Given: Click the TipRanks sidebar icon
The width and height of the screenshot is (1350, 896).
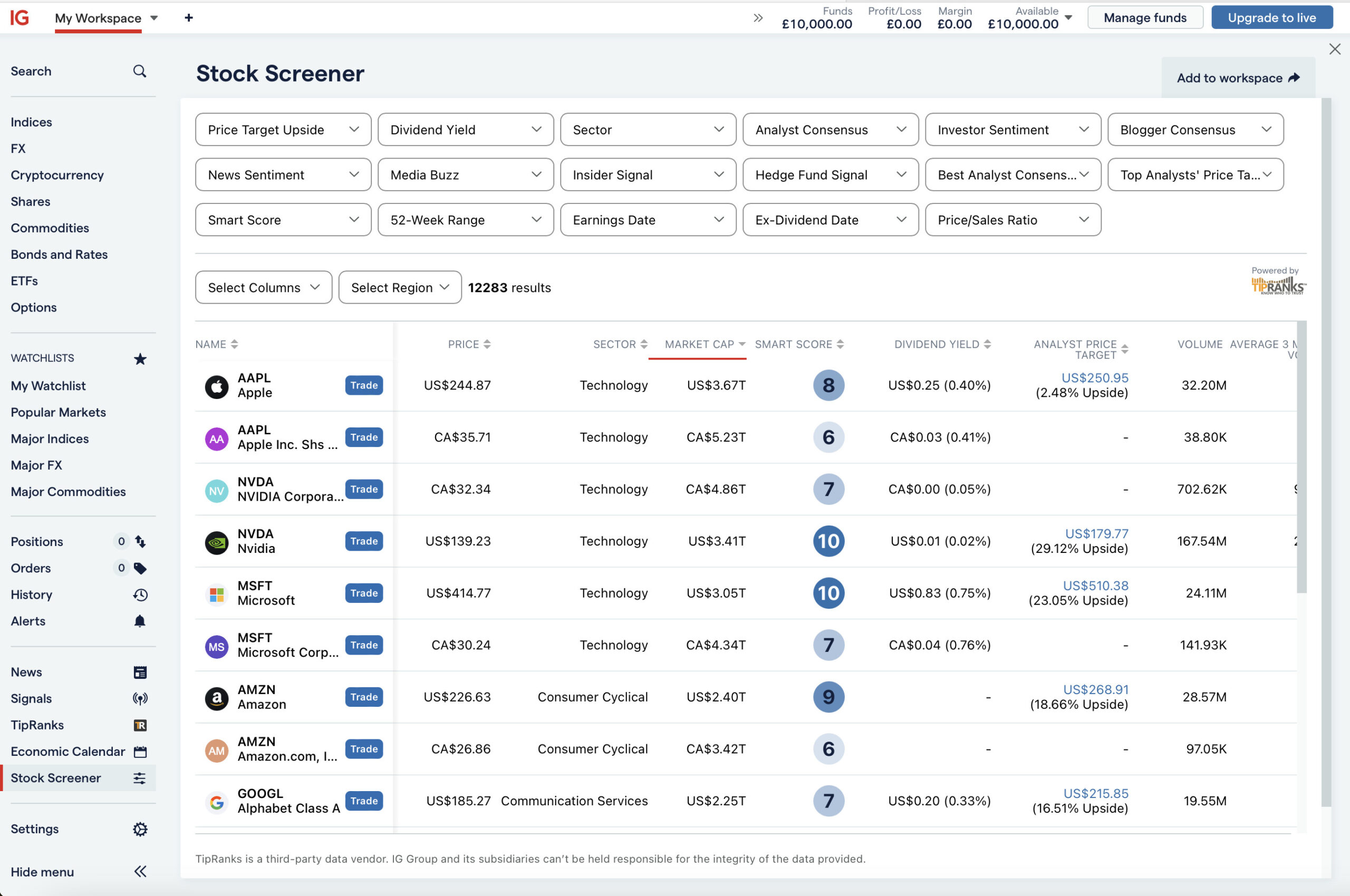Looking at the screenshot, I should [x=140, y=725].
